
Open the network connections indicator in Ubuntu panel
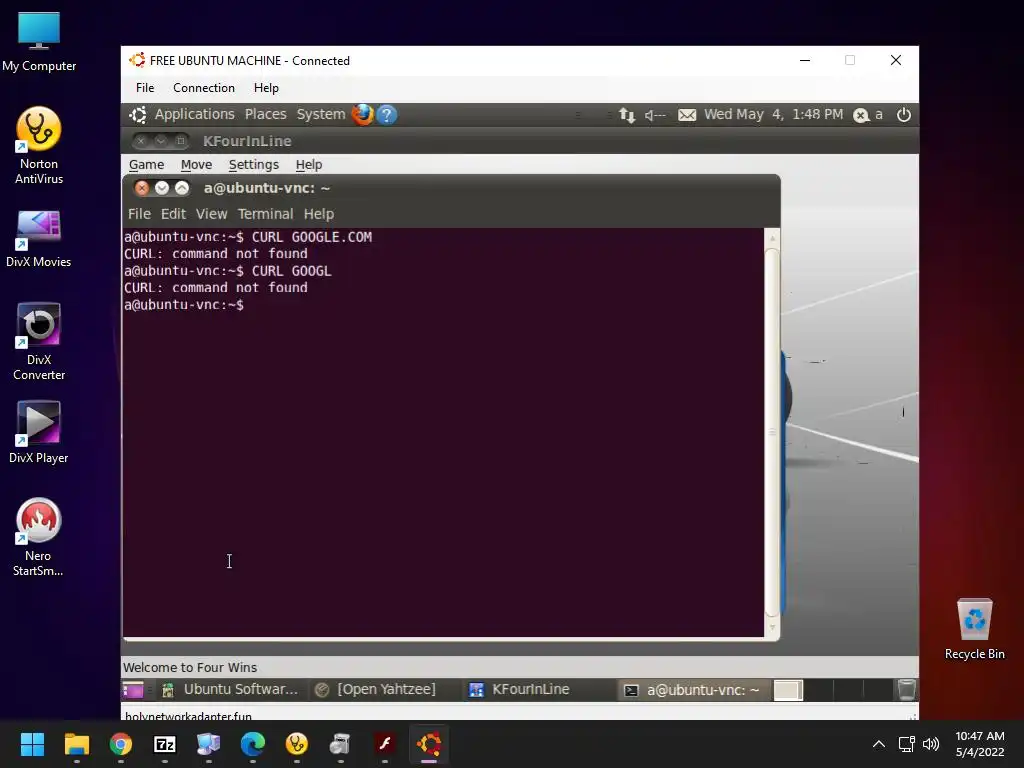click(627, 115)
